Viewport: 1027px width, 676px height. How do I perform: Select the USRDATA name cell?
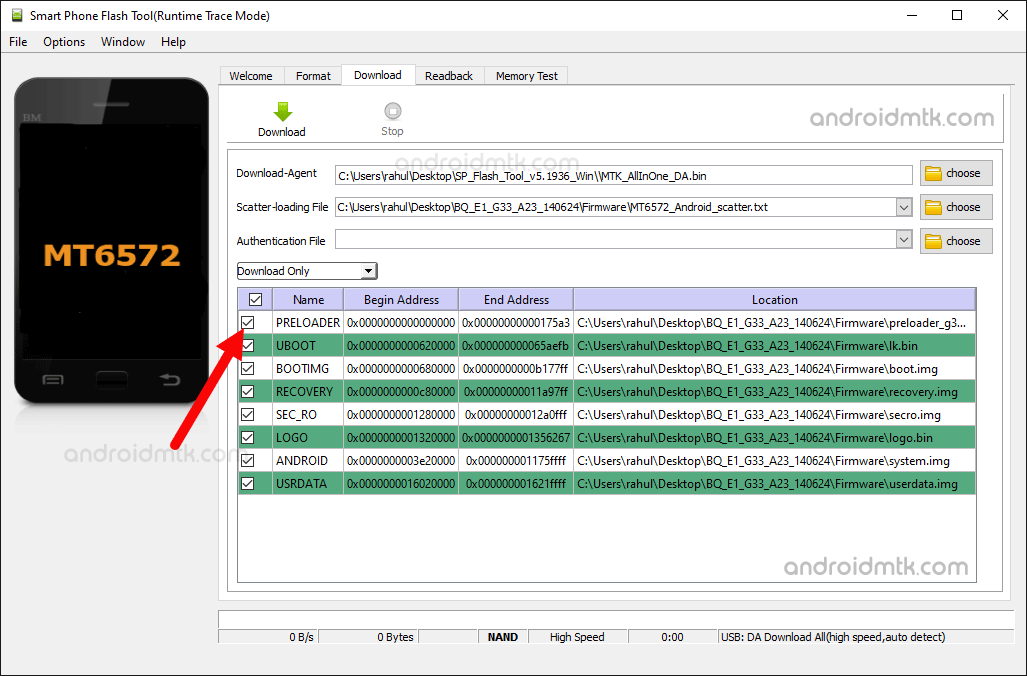[308, 483]
